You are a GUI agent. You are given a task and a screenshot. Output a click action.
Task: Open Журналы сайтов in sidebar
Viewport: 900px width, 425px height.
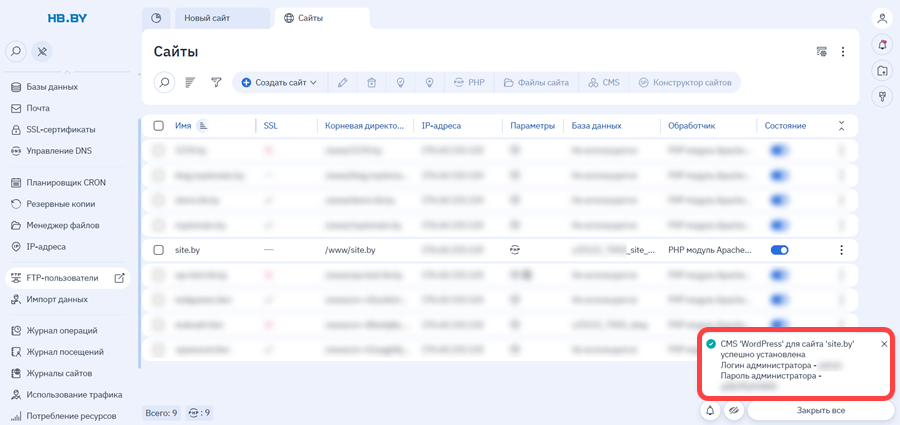(68, 373)
